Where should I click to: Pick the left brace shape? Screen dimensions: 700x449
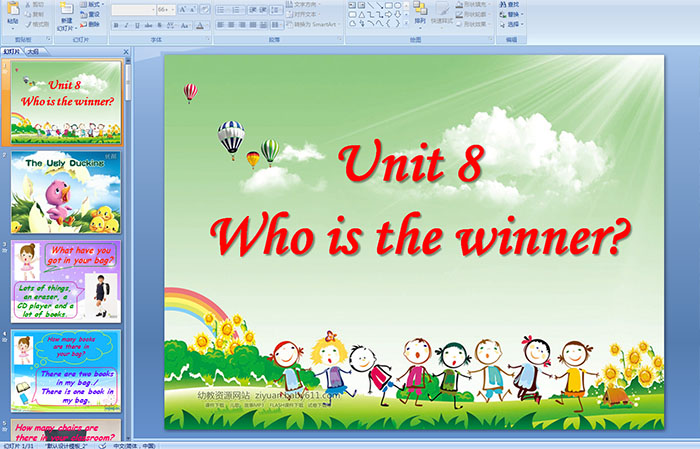(x=388, y=24)
